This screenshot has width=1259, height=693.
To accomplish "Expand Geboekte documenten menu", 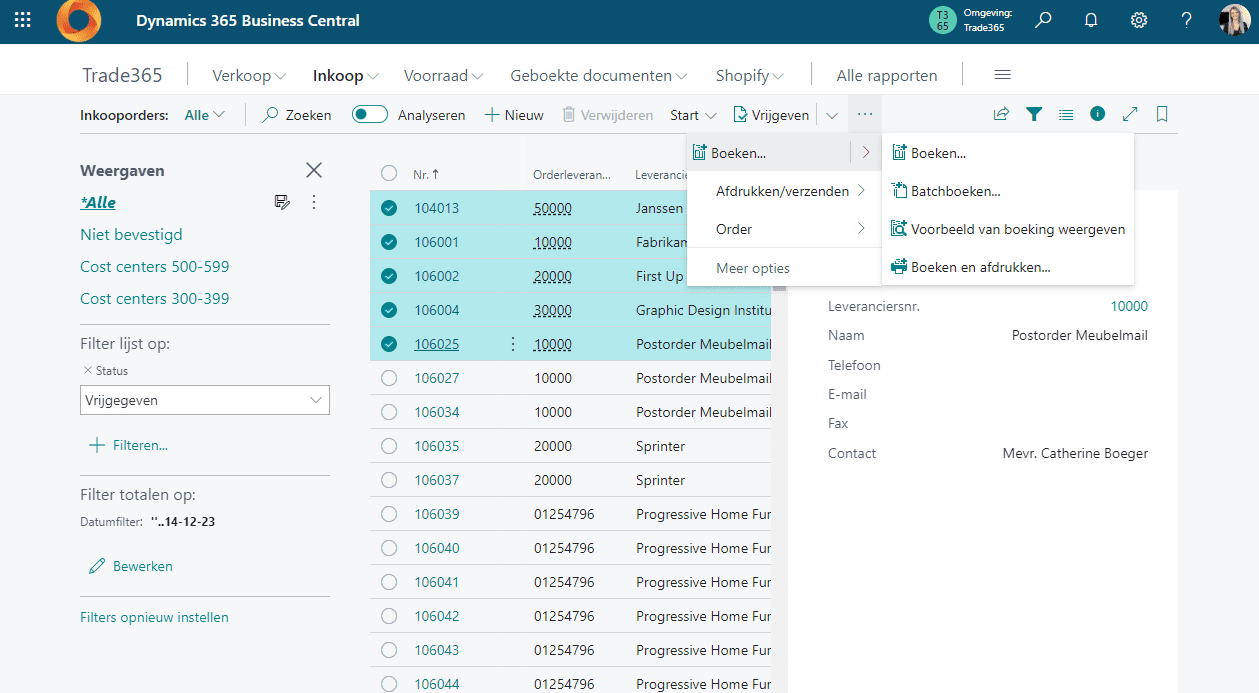I will pos(598,75).
